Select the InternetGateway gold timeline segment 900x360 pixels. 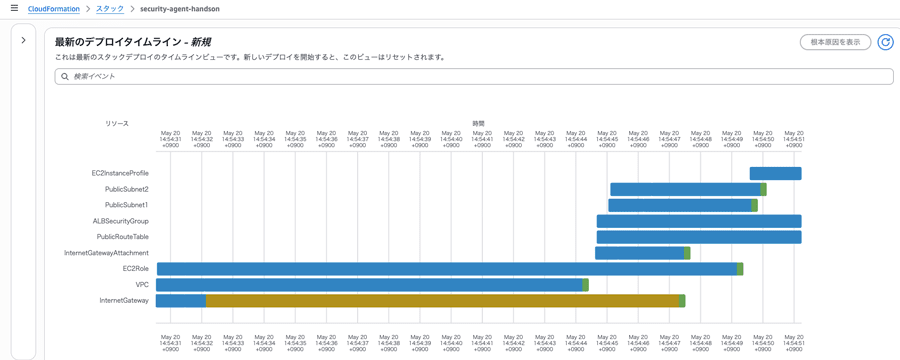[x=443, y=301]
